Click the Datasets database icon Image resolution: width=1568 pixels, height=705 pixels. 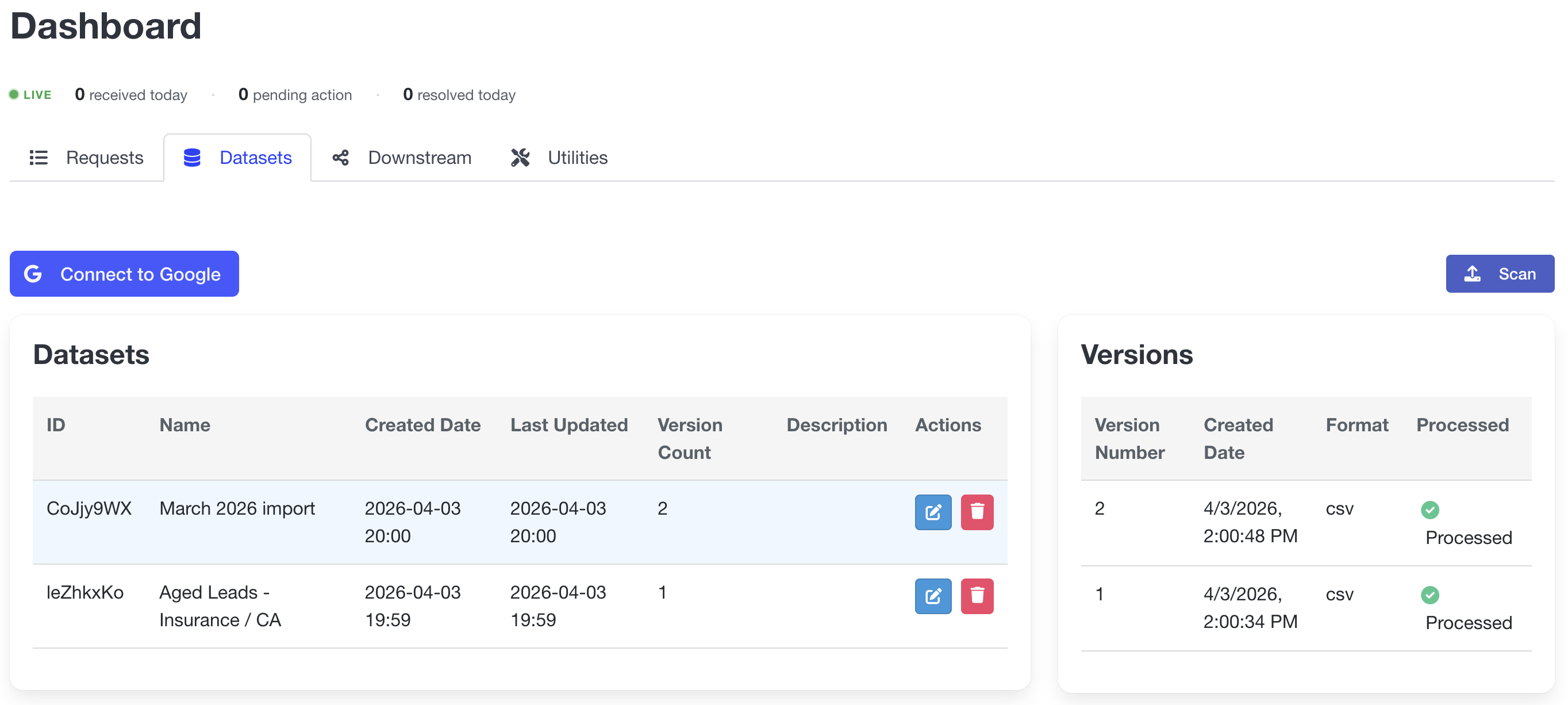point(192,157)
